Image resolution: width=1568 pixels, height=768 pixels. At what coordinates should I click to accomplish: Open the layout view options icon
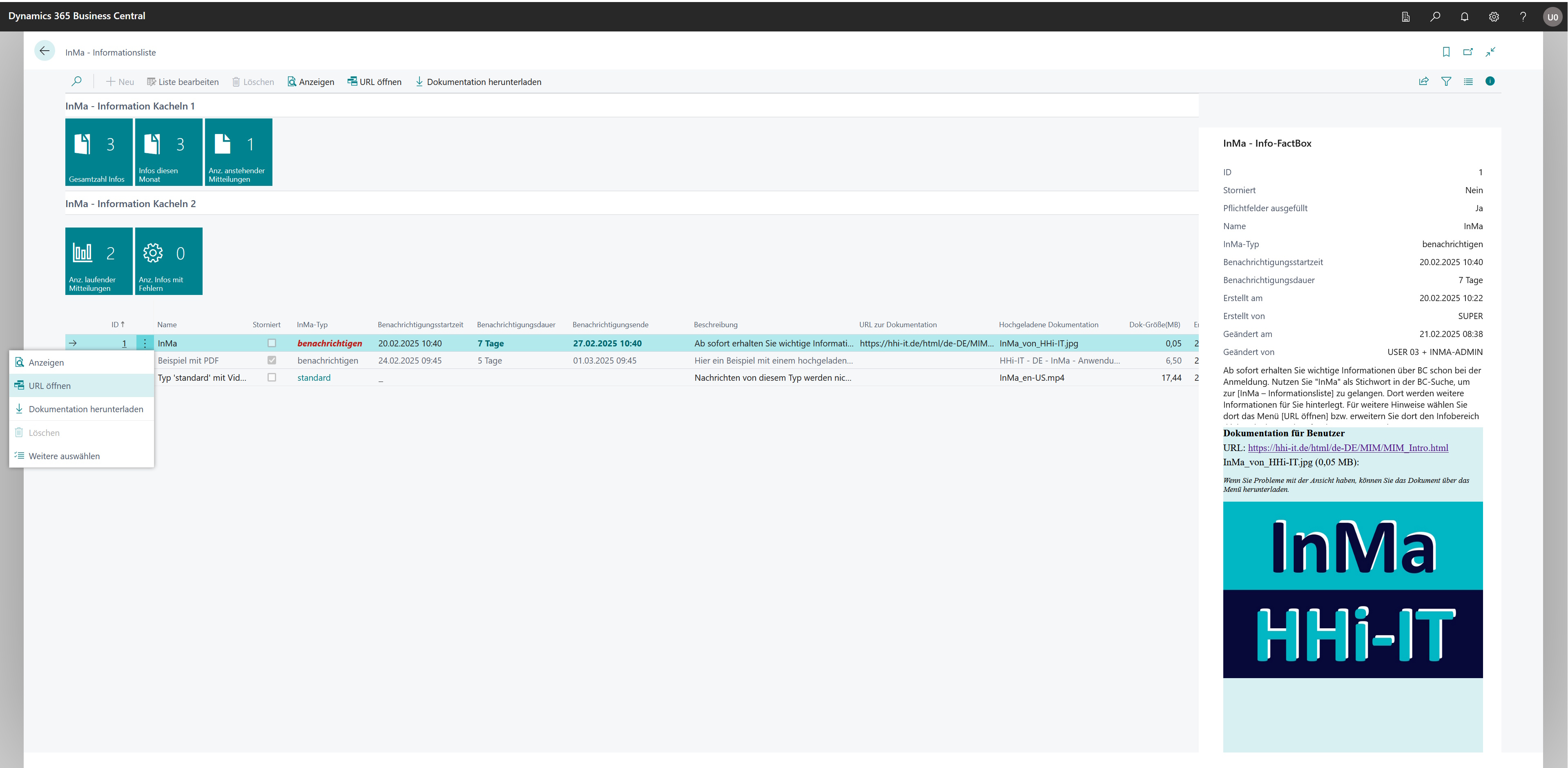tap(1468, 82)
